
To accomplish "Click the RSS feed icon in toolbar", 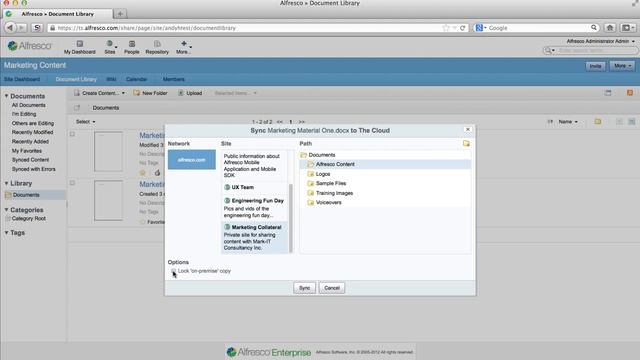I will (x=630, y=93).
